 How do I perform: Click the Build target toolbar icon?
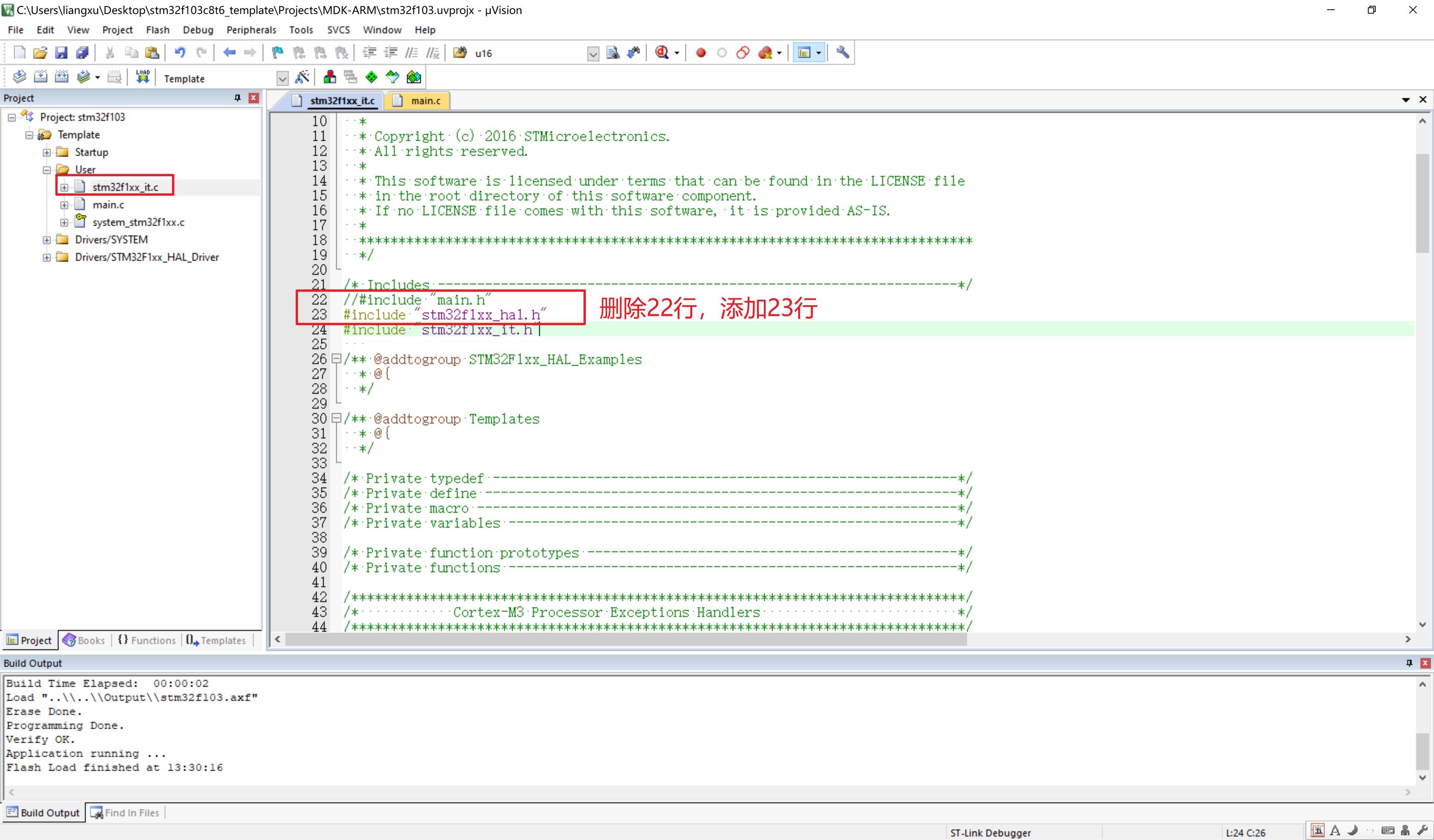[x=40, y=77]
